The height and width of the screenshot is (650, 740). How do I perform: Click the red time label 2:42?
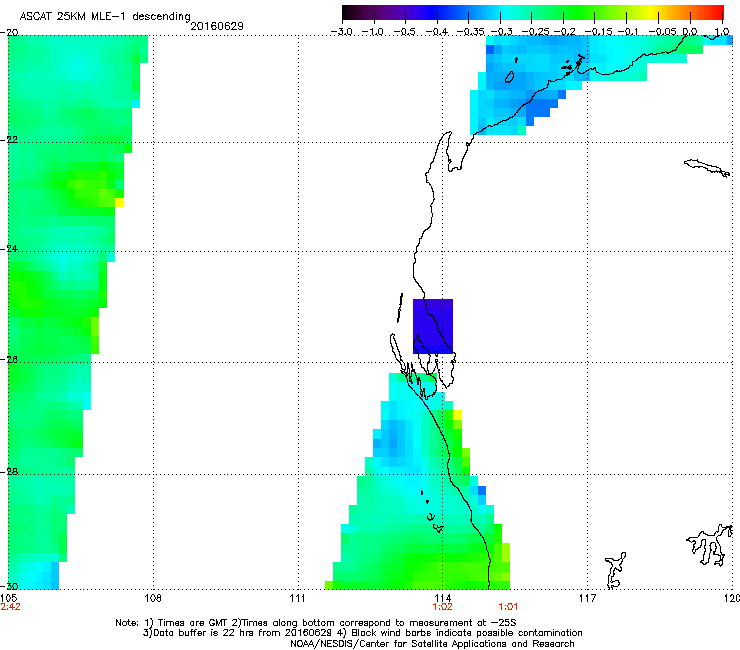click(x=10, y=607)
